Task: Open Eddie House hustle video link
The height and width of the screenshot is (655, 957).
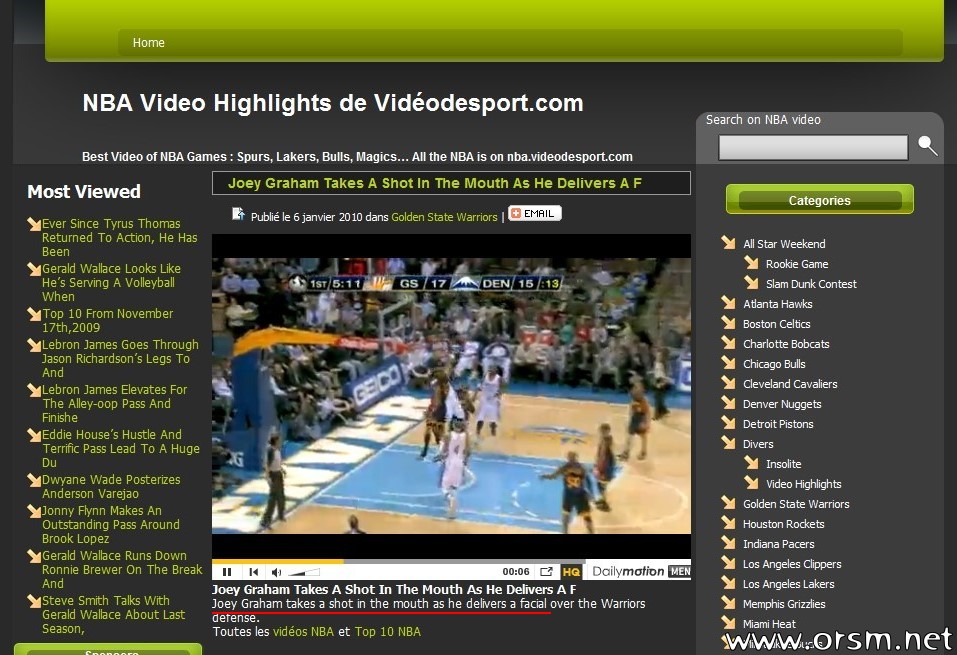Action: (121, 449)
